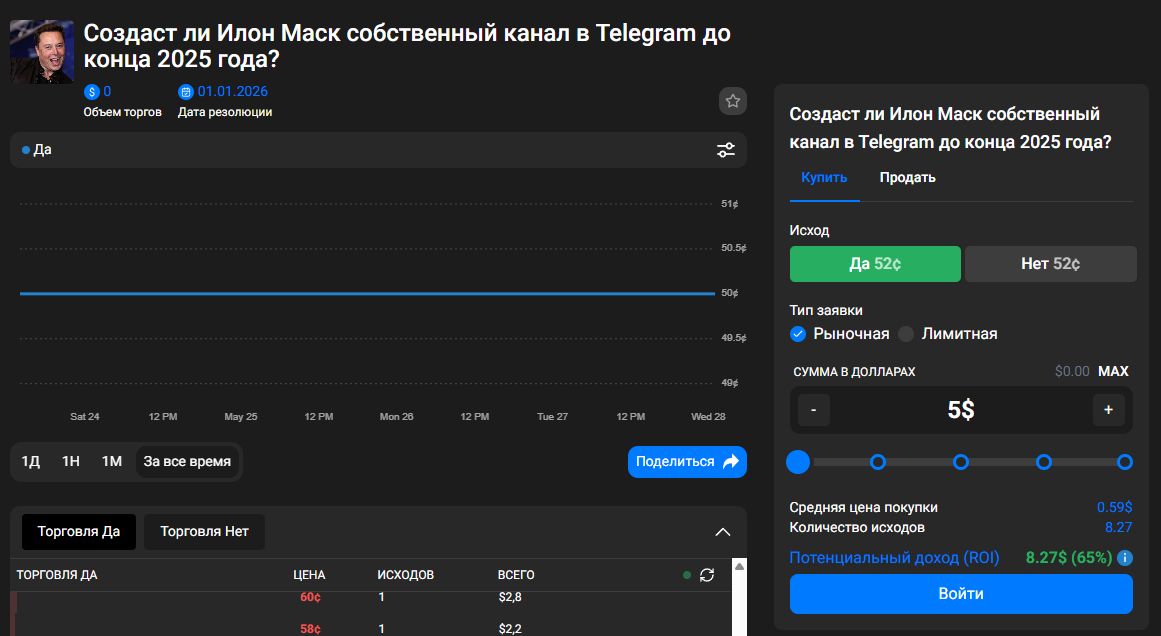The image size is (1161, 636).
Task: Click the Потенциальный доход (ROI) link
Action: pos(894,558)
